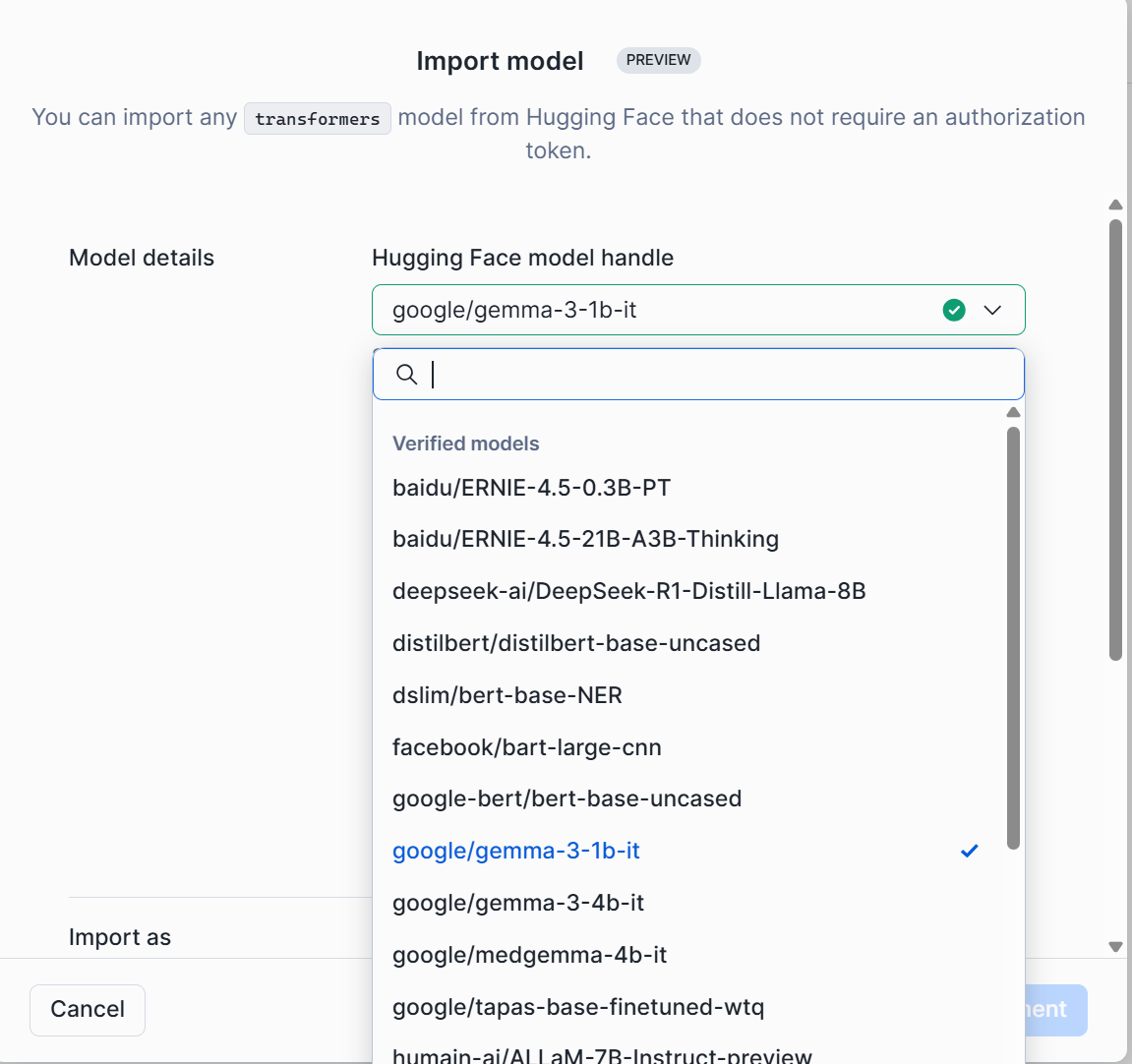Image resolution: width=1132 pixels, height=1064 pixels.
Task: Pick google-bert/bert-base-uncased
Action: click(x=567, y=798)
